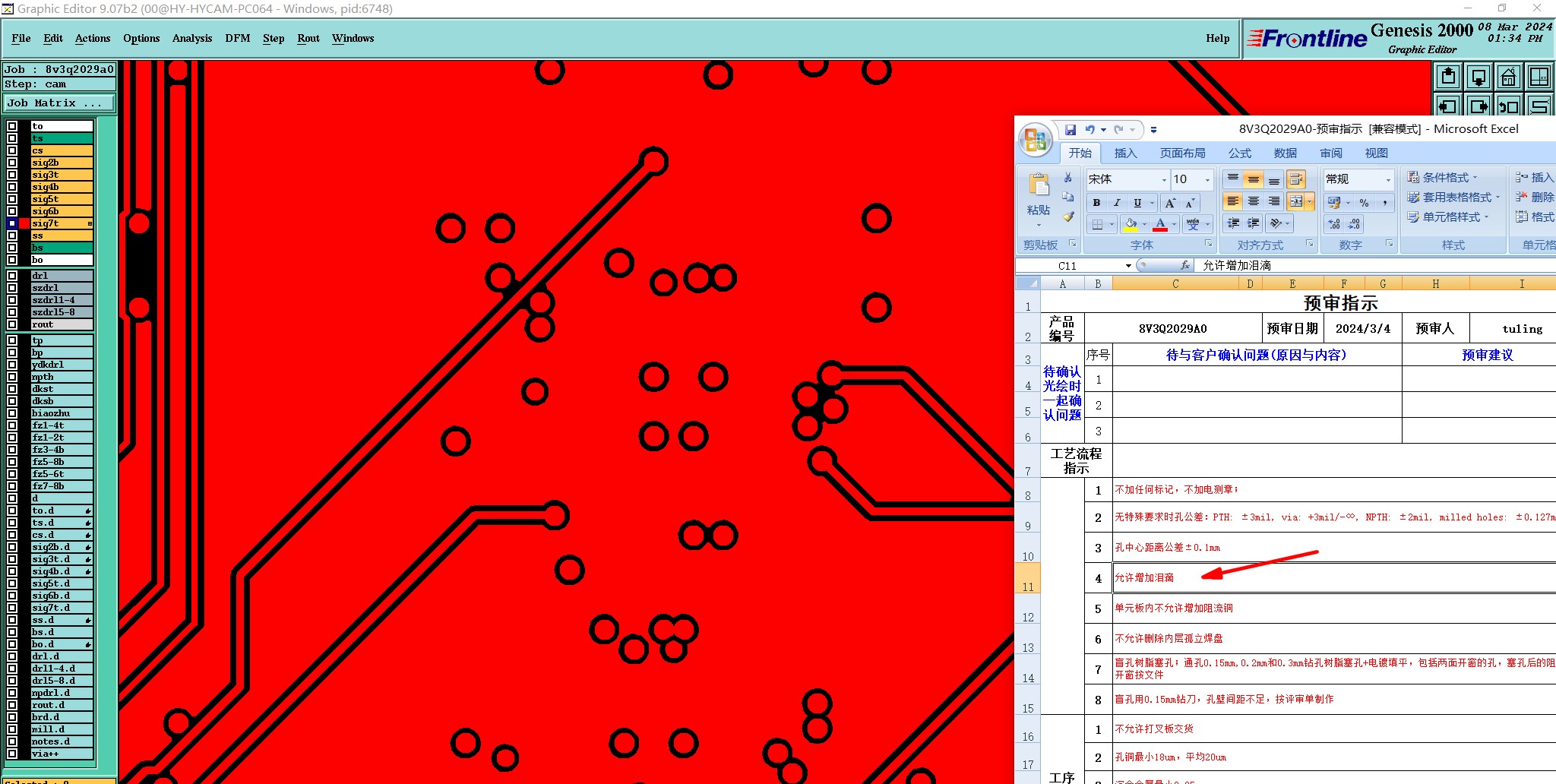Toggle visibility box of layer npth
The width and height of the screenshot is (1556, 784).
pyautogui.click(x=12, y=377)
